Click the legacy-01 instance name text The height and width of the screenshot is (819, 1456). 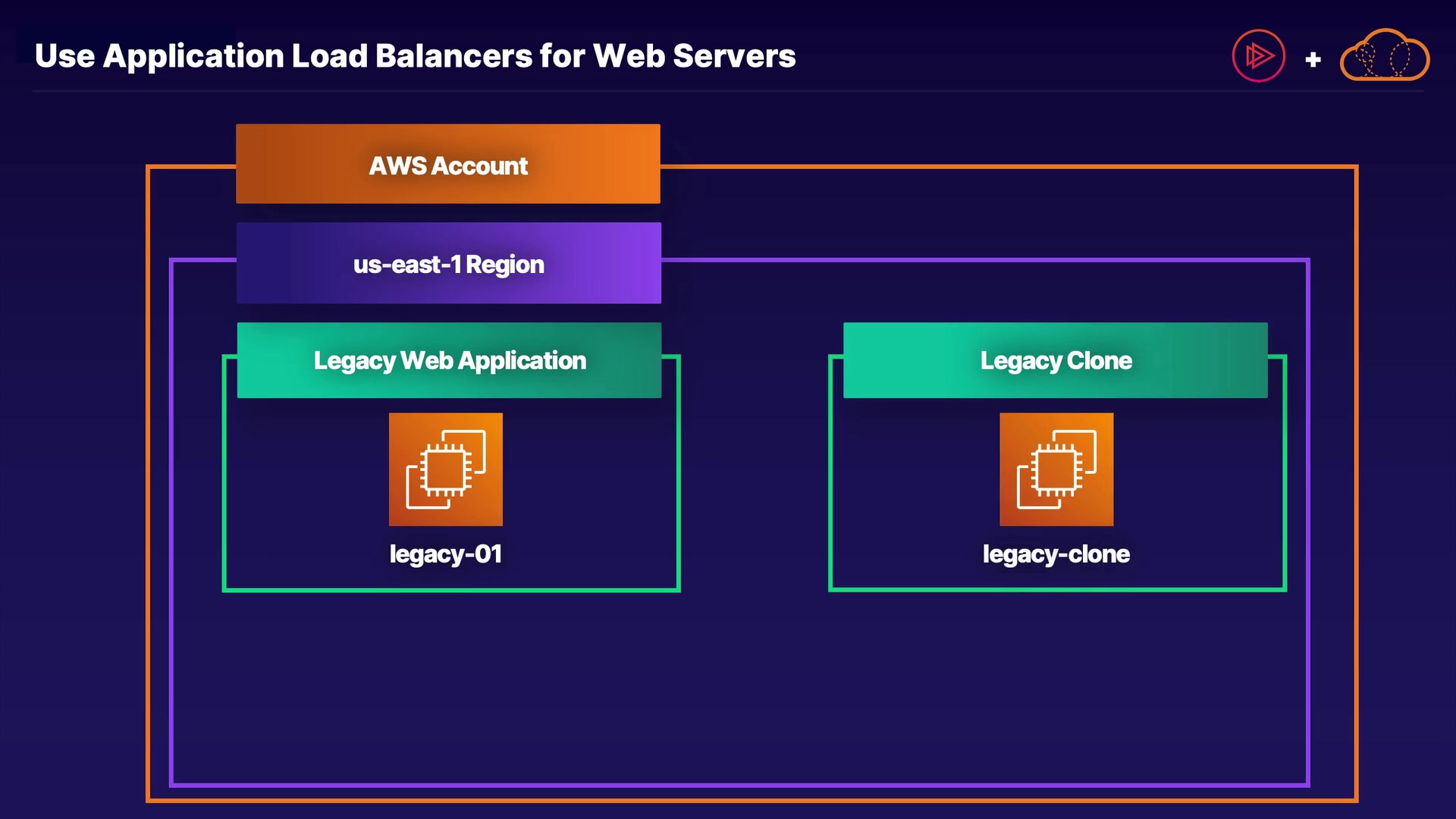446,554
